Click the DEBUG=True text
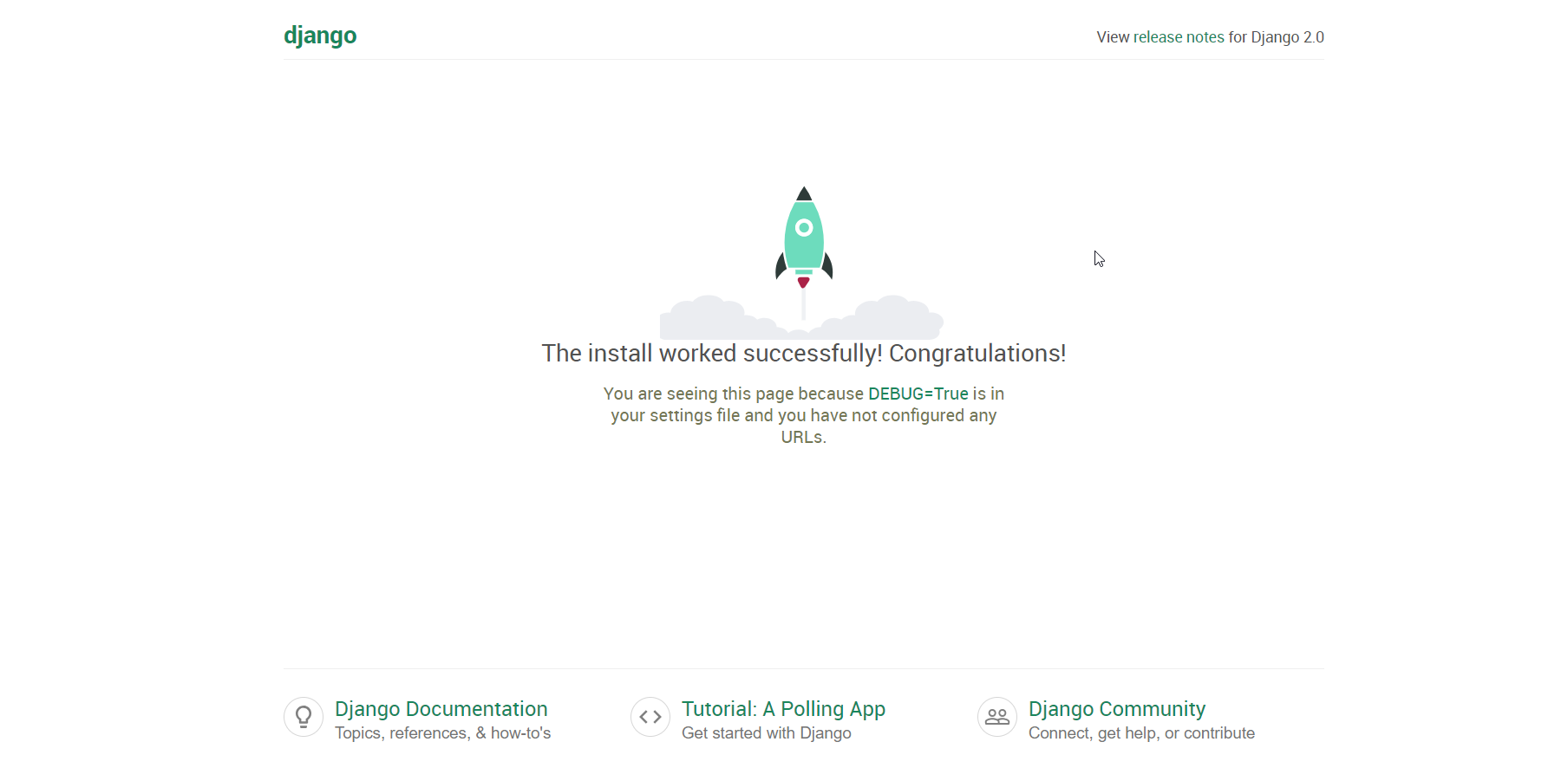 (x=918, y=394)
